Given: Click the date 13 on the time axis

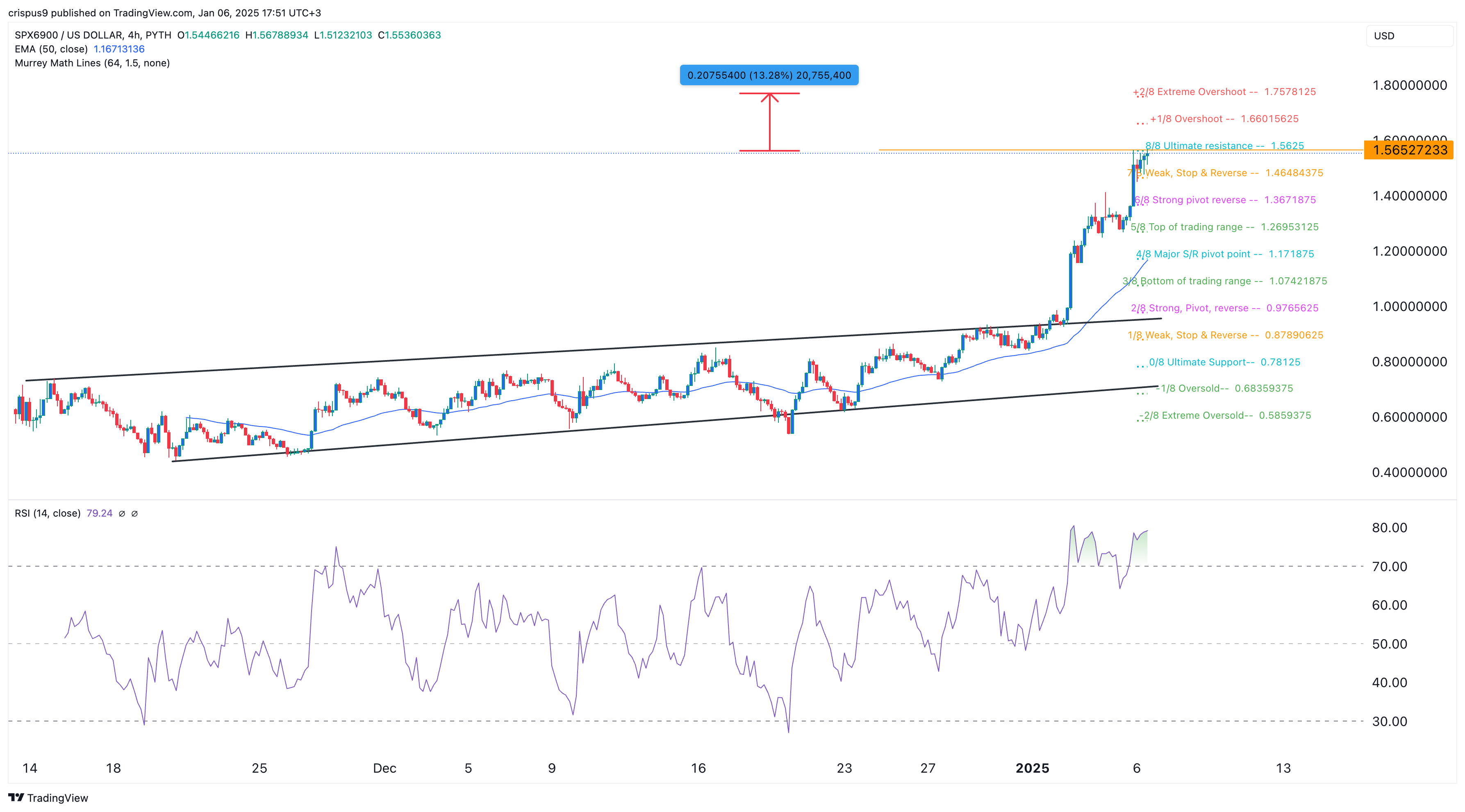Looking at the screenshot, I should click(x=1283, y=769).
